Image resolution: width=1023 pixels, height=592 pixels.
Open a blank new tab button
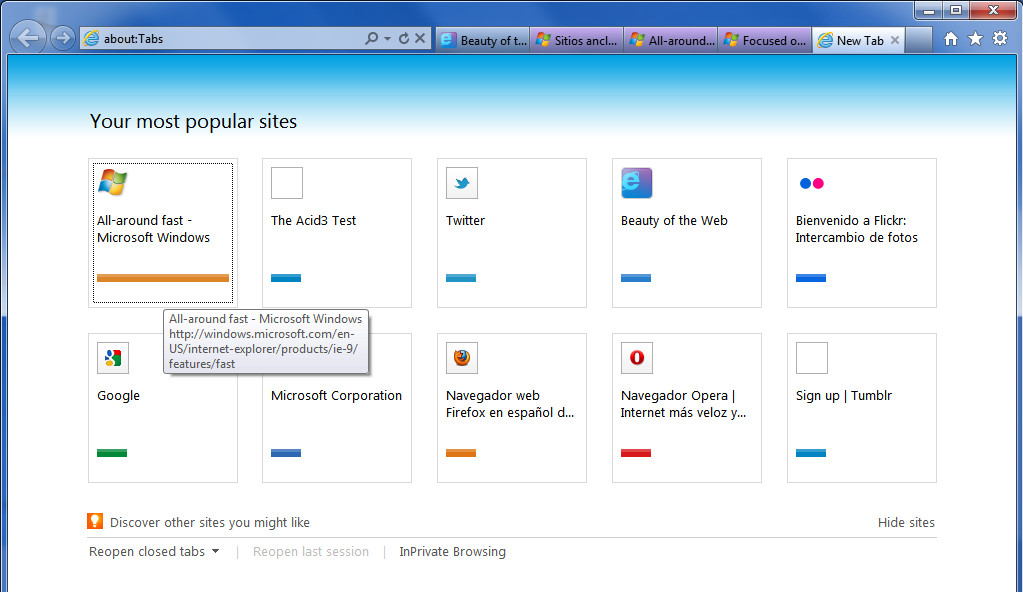click(x=919, y=40)
